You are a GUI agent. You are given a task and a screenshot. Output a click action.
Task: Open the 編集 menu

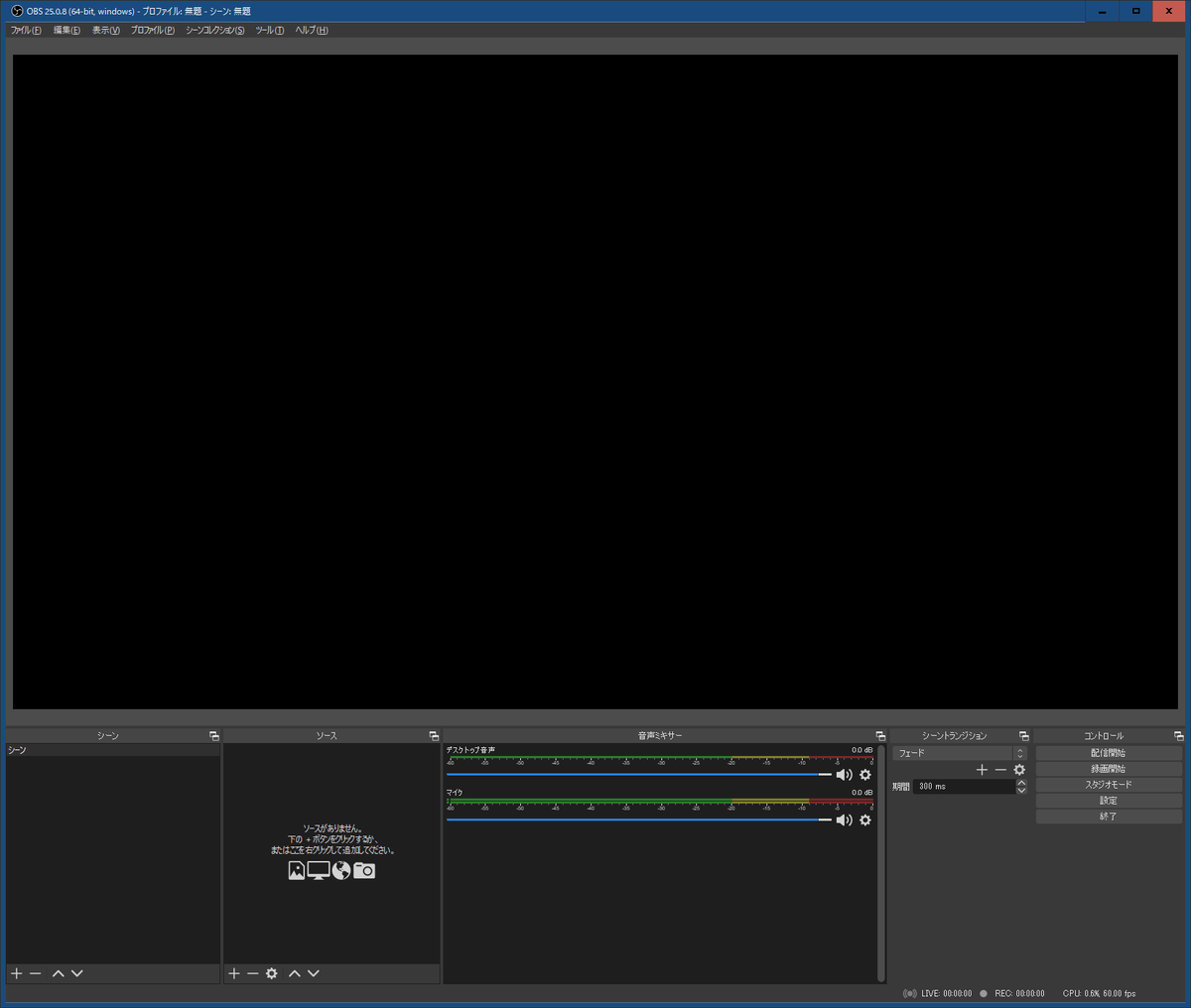point(66,30)
